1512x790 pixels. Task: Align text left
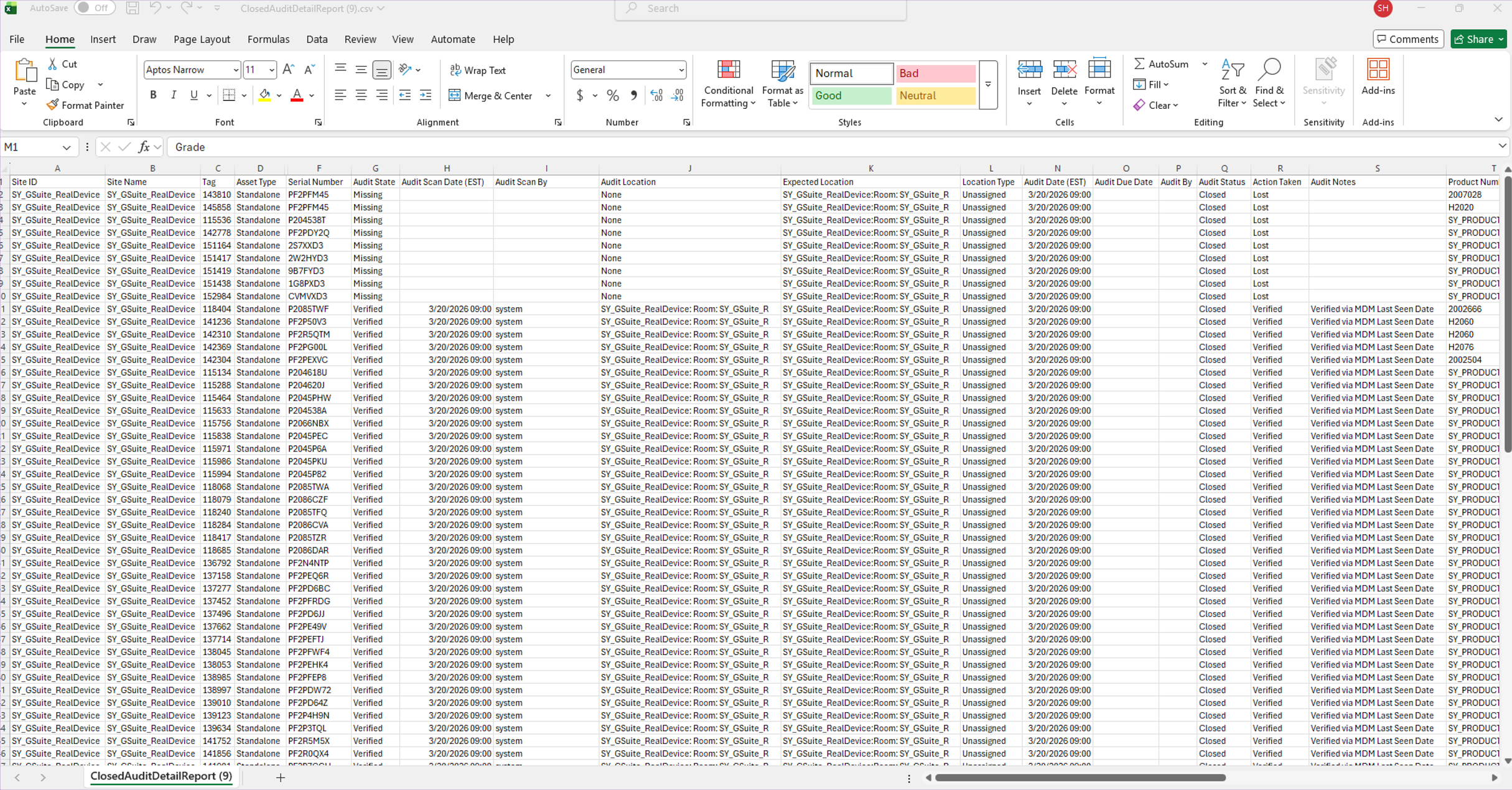coord(340,95)
